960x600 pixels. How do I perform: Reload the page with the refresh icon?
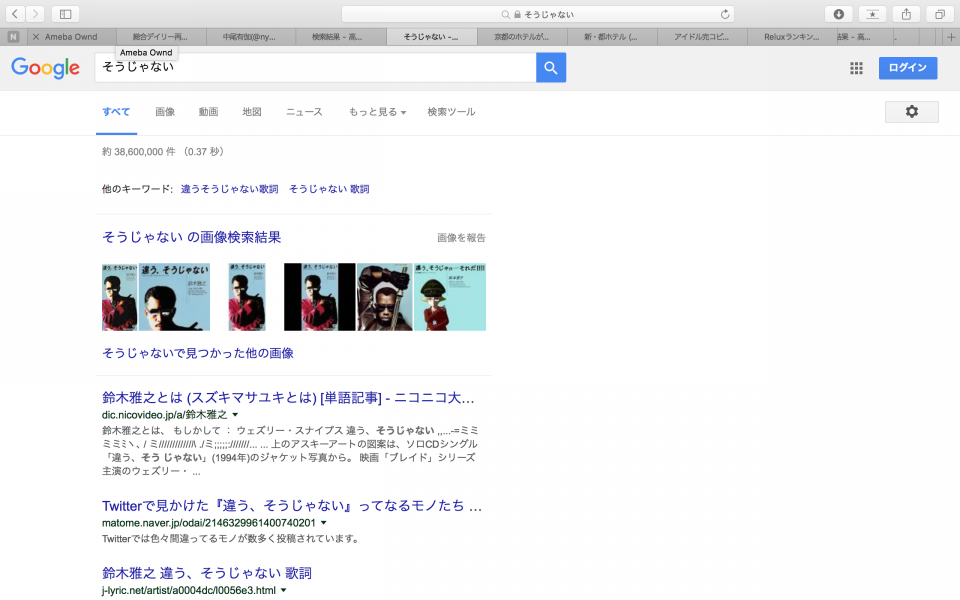coord(725,14)
